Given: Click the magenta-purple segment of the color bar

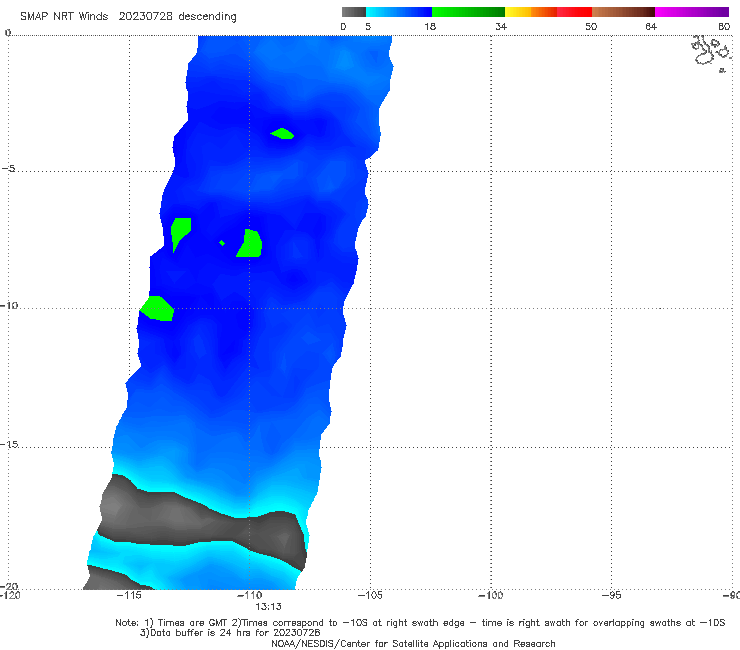Looking at the screenshot, I should 692,12.
